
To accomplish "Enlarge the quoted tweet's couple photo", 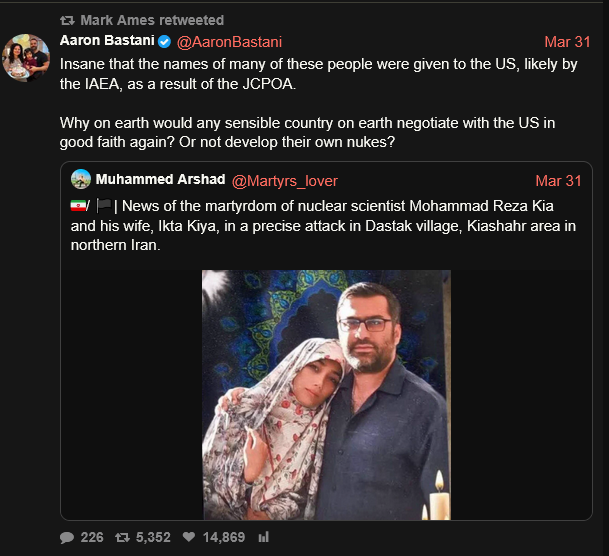I will (326, 395).
